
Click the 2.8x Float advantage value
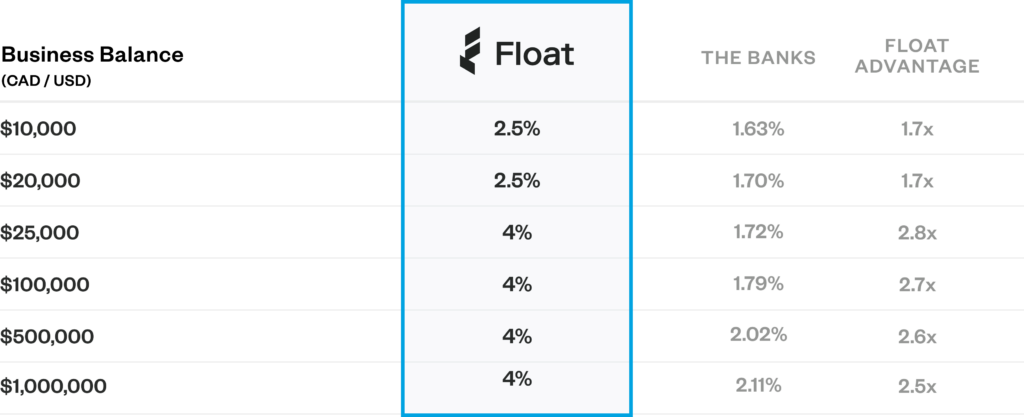pos(917,233)
